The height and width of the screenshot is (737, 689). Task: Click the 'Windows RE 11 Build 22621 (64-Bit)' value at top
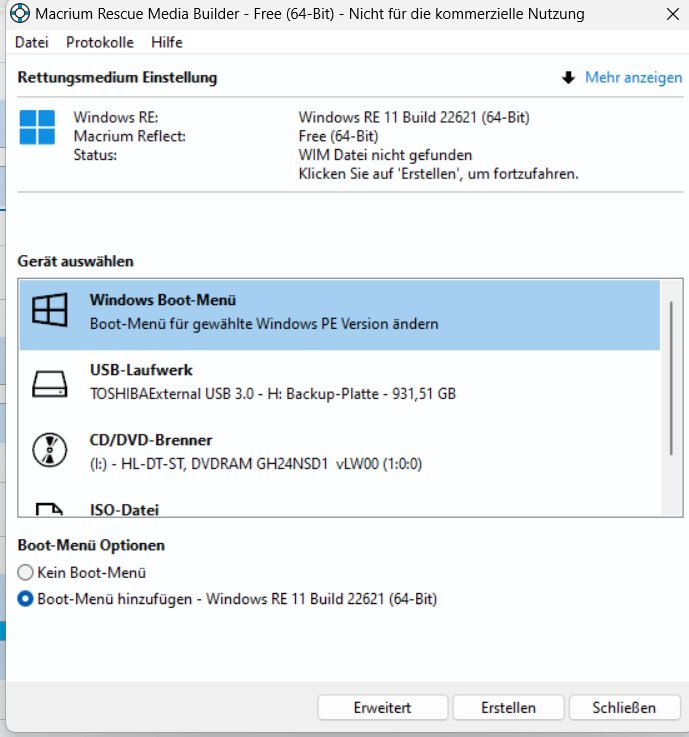point(414,117)
